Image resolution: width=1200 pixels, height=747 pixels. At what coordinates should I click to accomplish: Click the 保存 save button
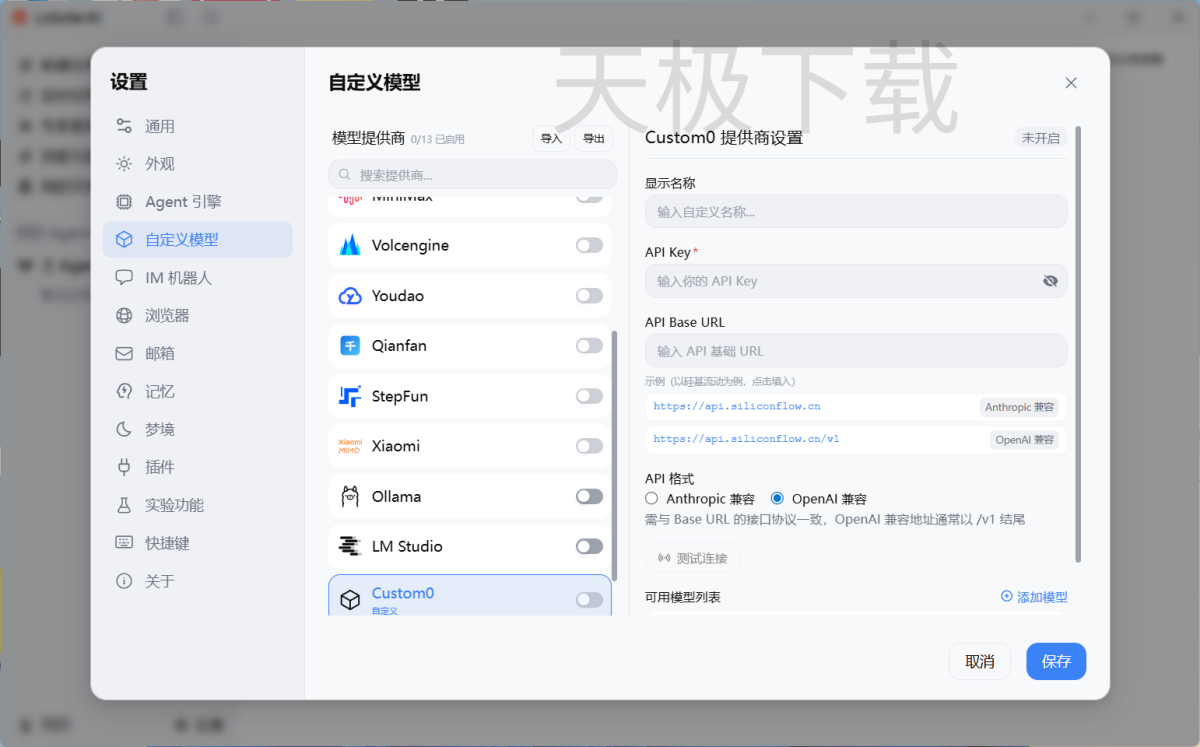pyautogui.click(x=1056, y=661)
